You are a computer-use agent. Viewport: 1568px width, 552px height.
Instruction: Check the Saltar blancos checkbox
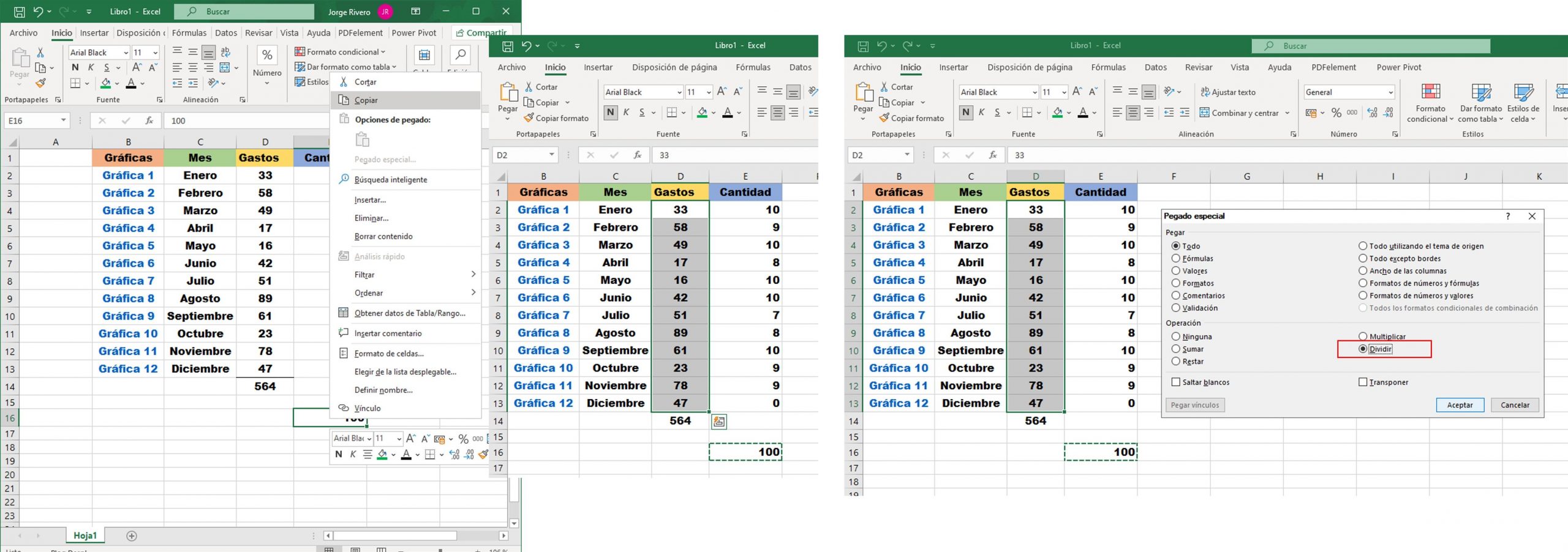[1176, 382]
